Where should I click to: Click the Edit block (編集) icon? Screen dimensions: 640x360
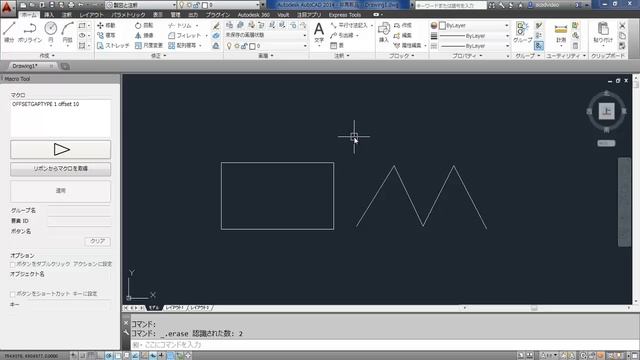[x=402, y=36]
